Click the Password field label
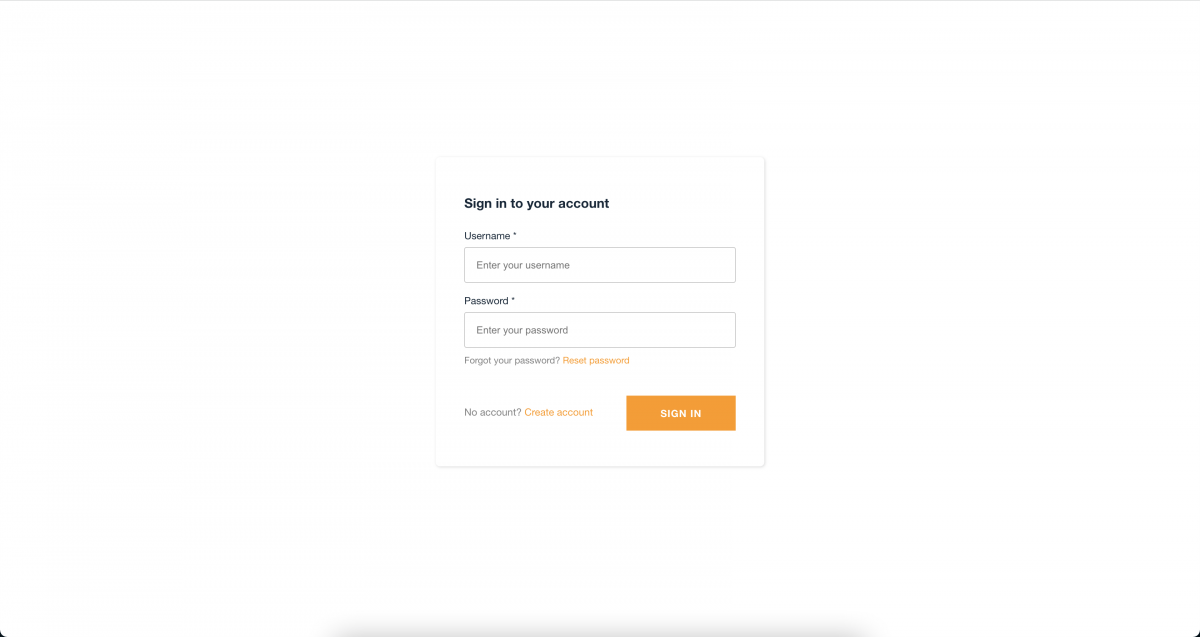The width and height of the screenshot is (1200, 637). 486,301
